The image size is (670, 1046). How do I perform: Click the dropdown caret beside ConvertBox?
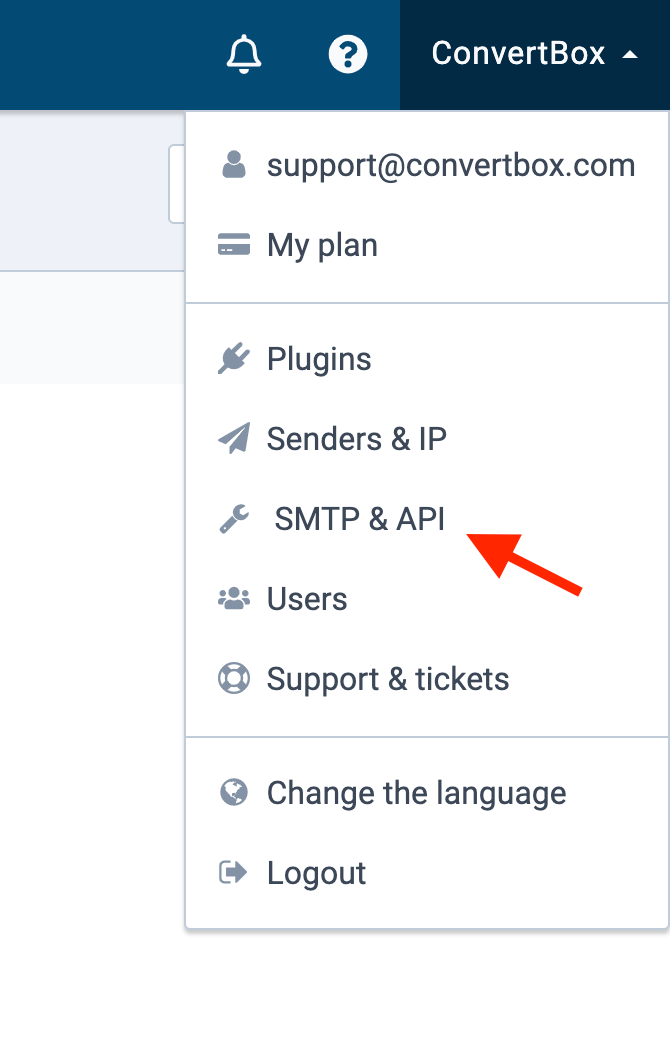click(x=629, y=55)
